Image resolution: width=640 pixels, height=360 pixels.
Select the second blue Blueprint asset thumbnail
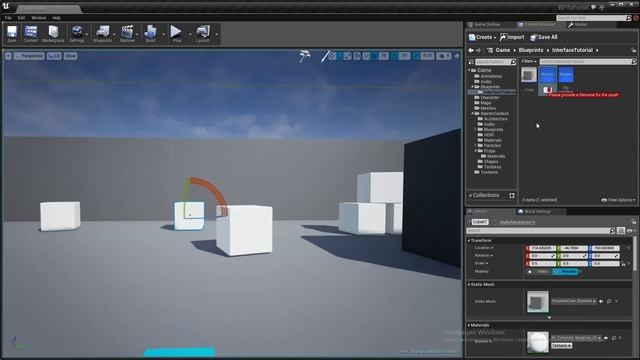coord(566,75)
